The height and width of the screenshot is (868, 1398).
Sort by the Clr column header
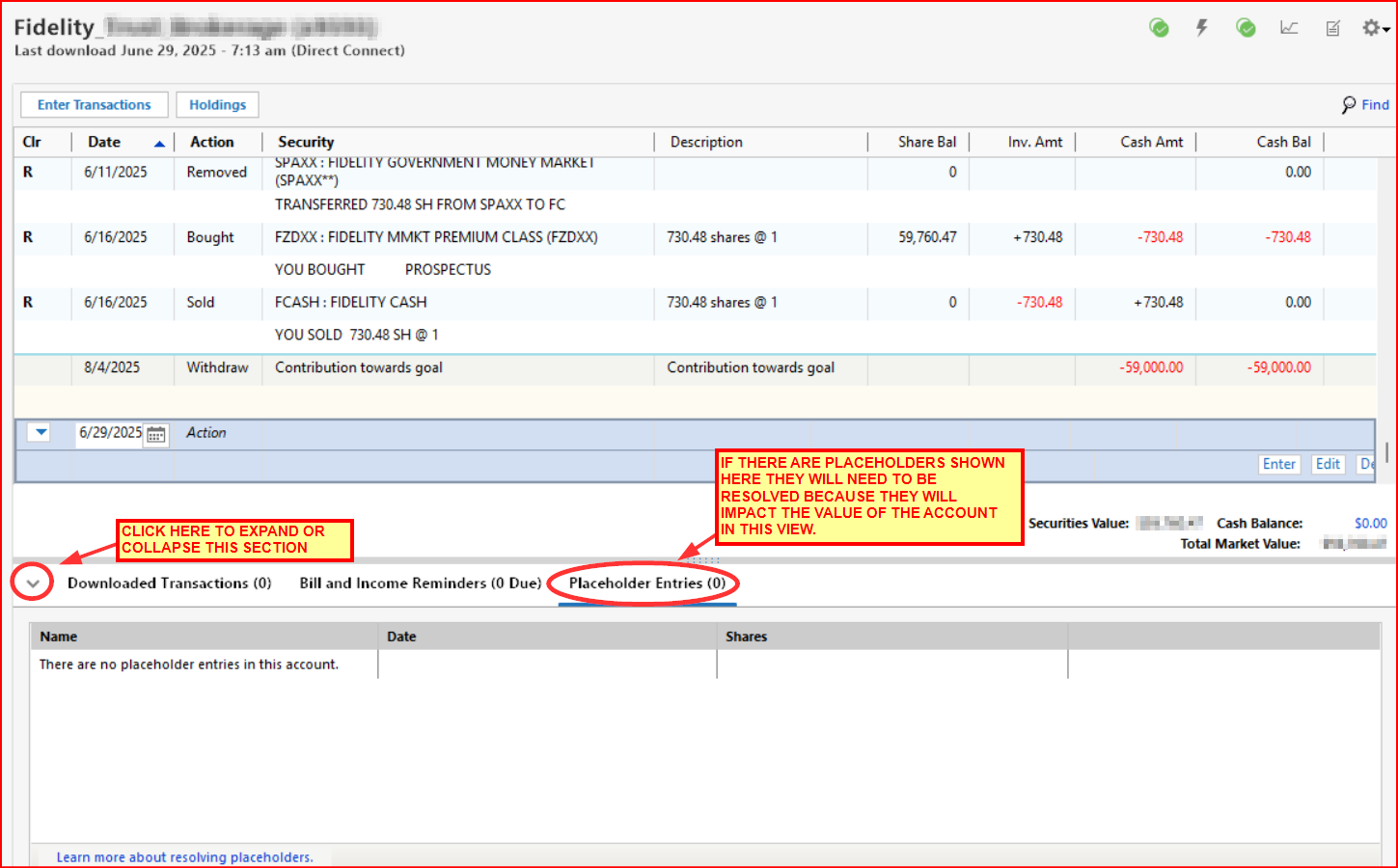[32, 142]
